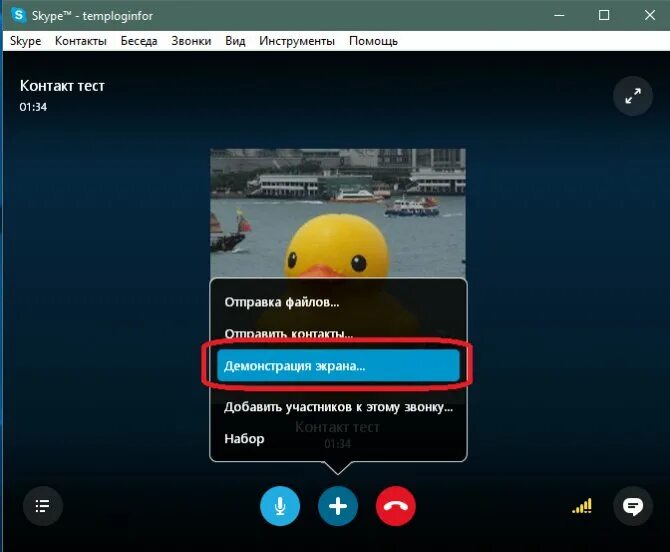Select Добавить участников к этому звонку...
The image size is (670, 552).
pos(338,407)
